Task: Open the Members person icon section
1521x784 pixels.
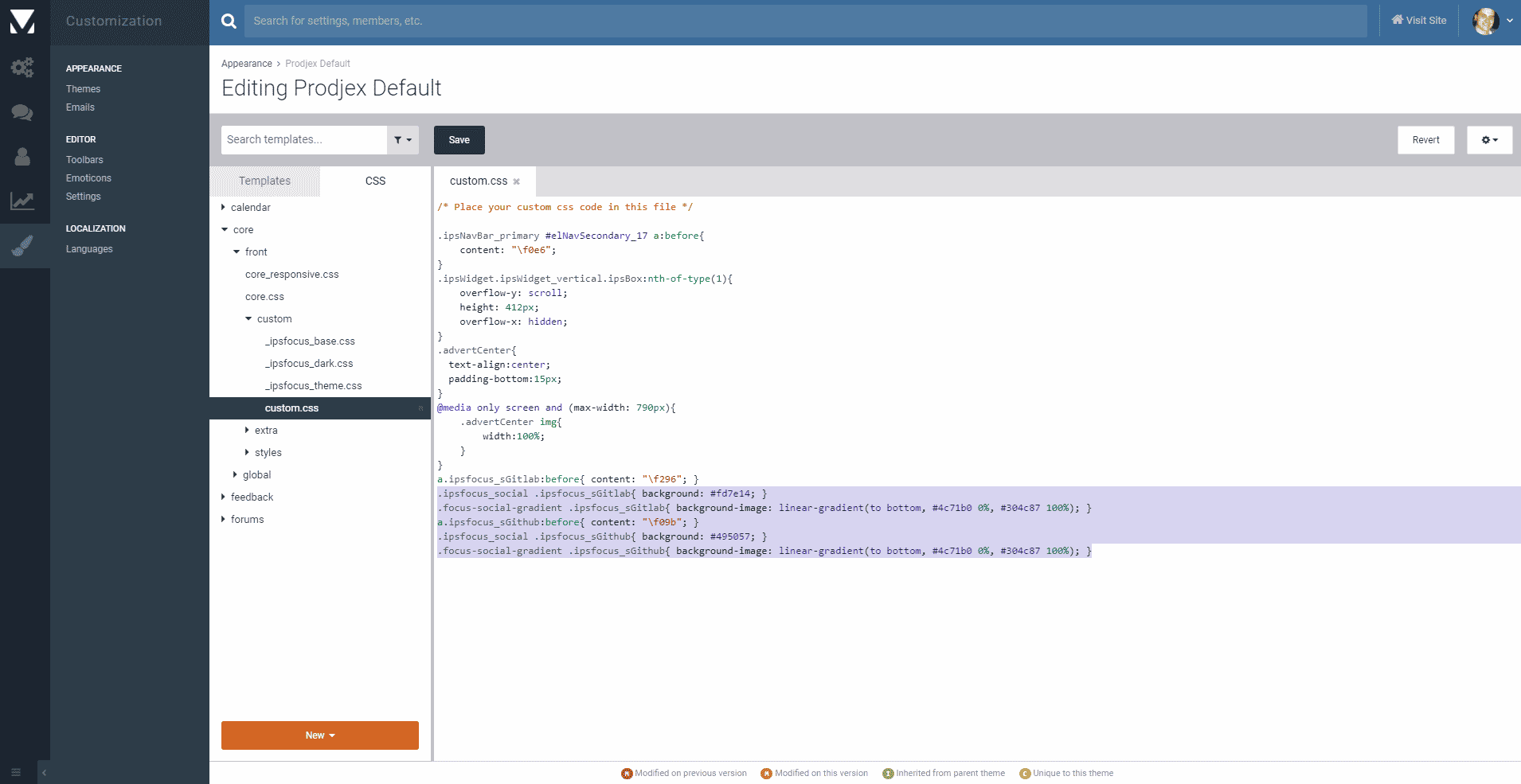Action: pyautogui.click(x=22, y=157)
